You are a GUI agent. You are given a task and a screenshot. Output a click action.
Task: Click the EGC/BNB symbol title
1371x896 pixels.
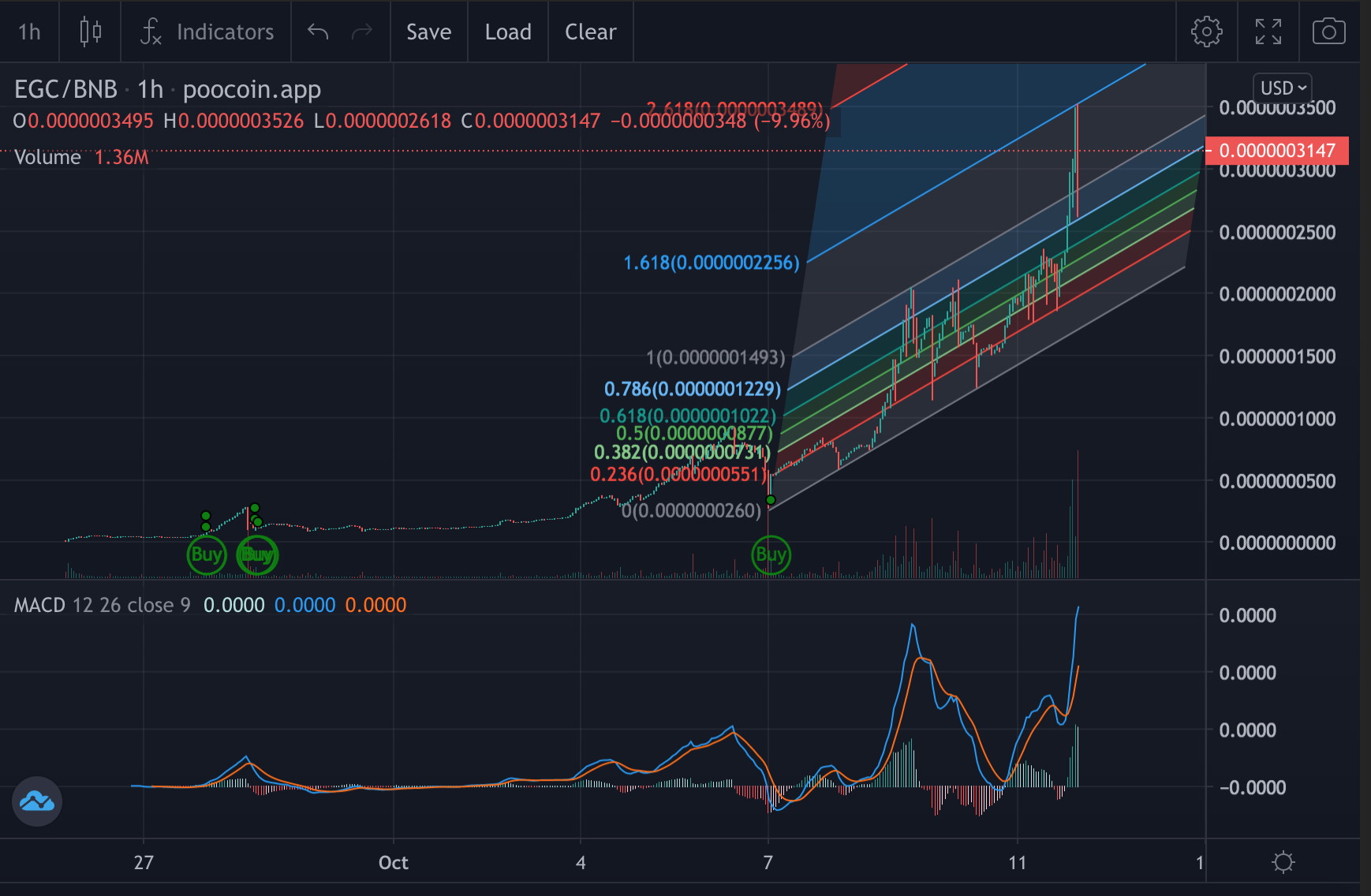[x=65, y=89]
